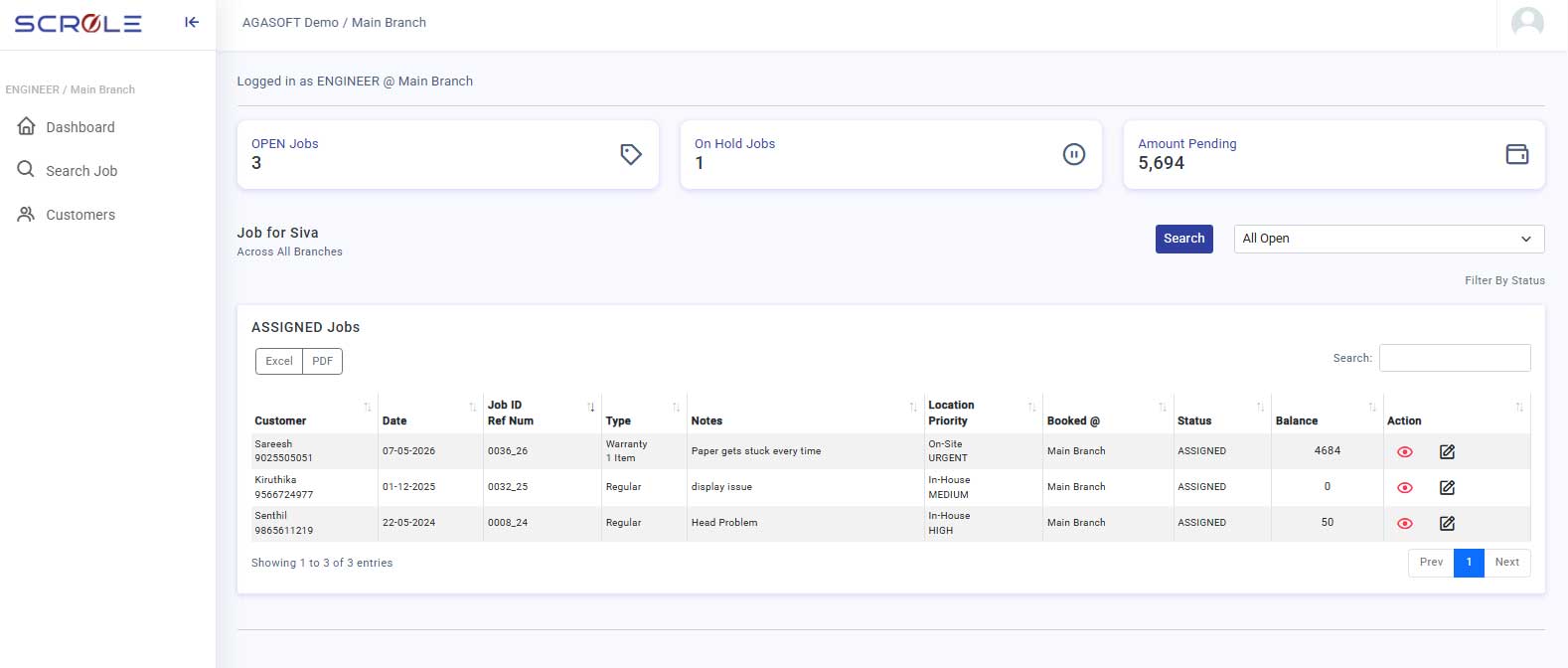This screenshot has height=668, width=1568.
Task: Export assigned jobs to Excel
Action: (x=279, y=361)
